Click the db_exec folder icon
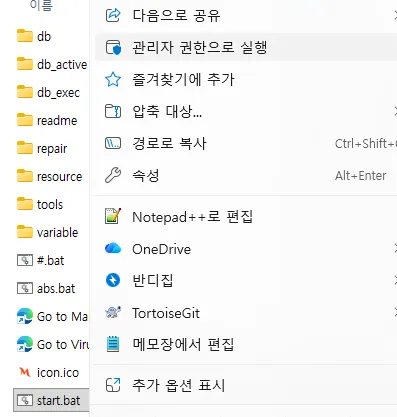Screen dimensions: 397x417 (x=25, y=92)
